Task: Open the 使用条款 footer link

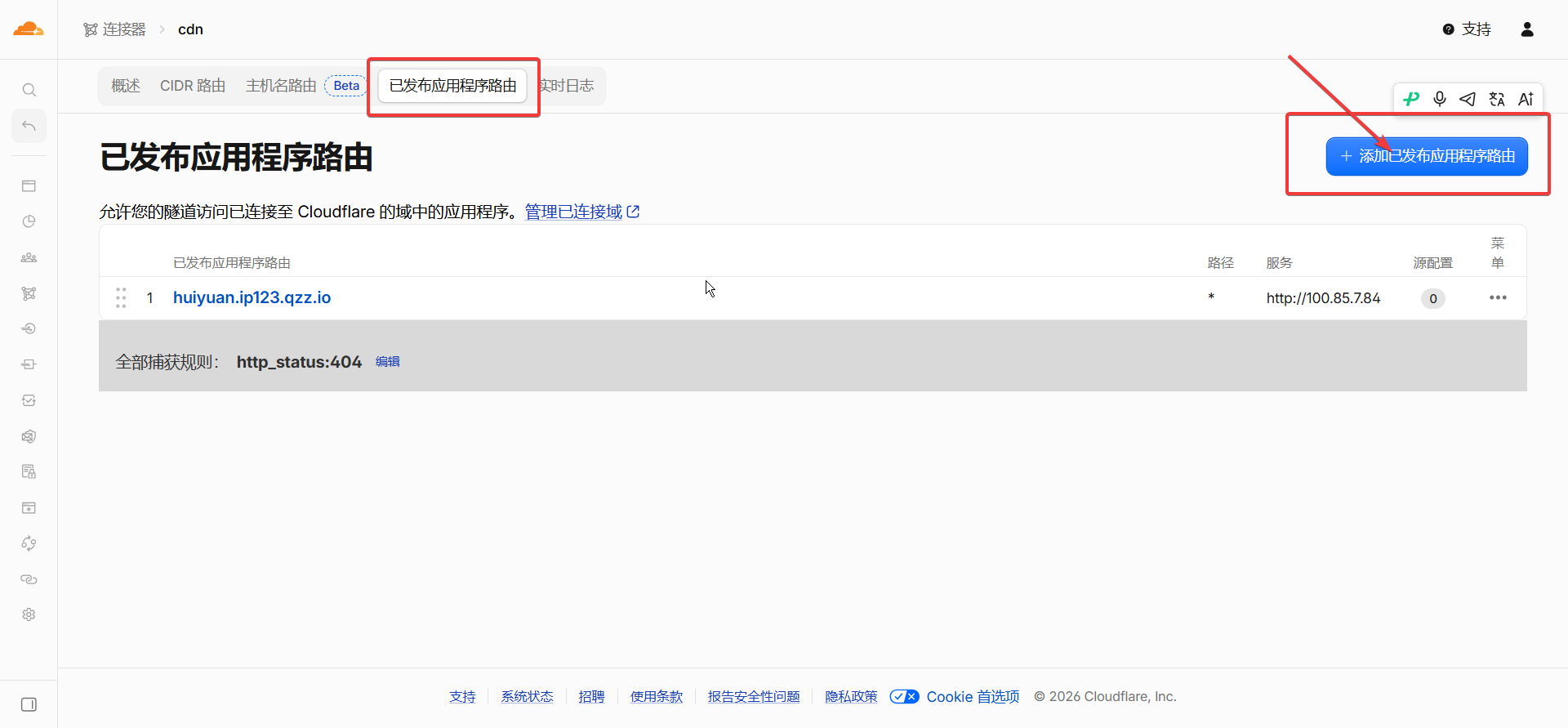Action: point(656,697)
